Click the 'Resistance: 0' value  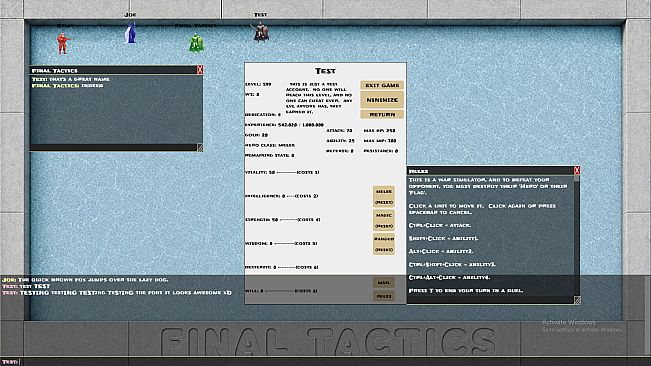point(381,151)
